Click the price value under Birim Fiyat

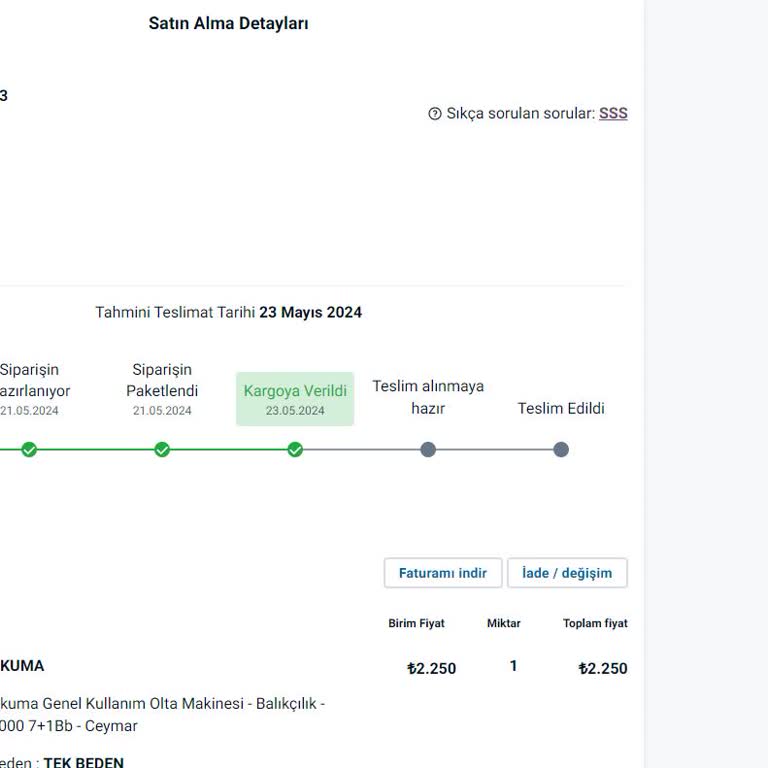[x=432, y=669]
